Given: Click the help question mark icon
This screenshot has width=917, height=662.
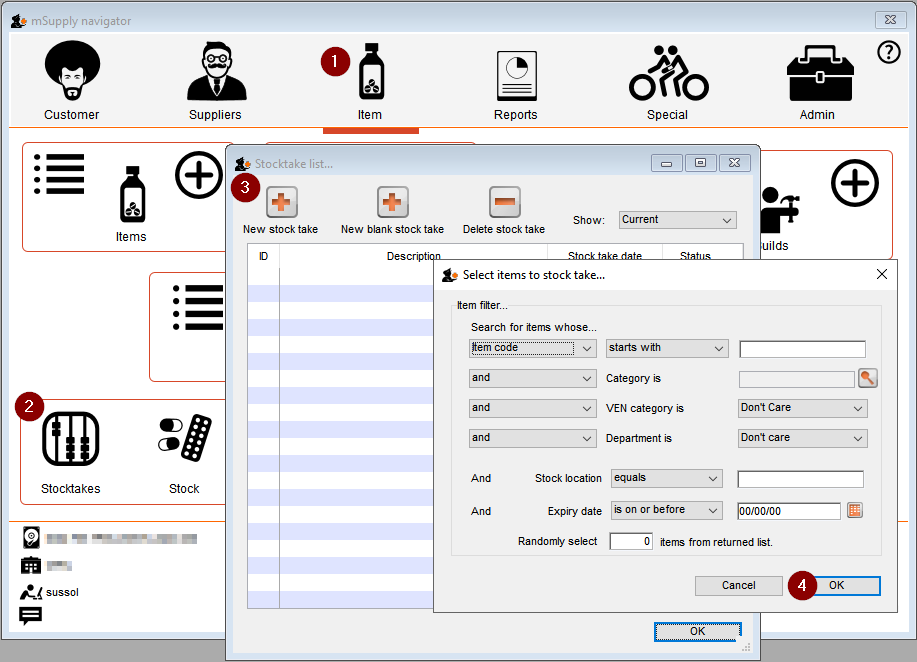Looking at the screenshot, I should click(888, 53).
